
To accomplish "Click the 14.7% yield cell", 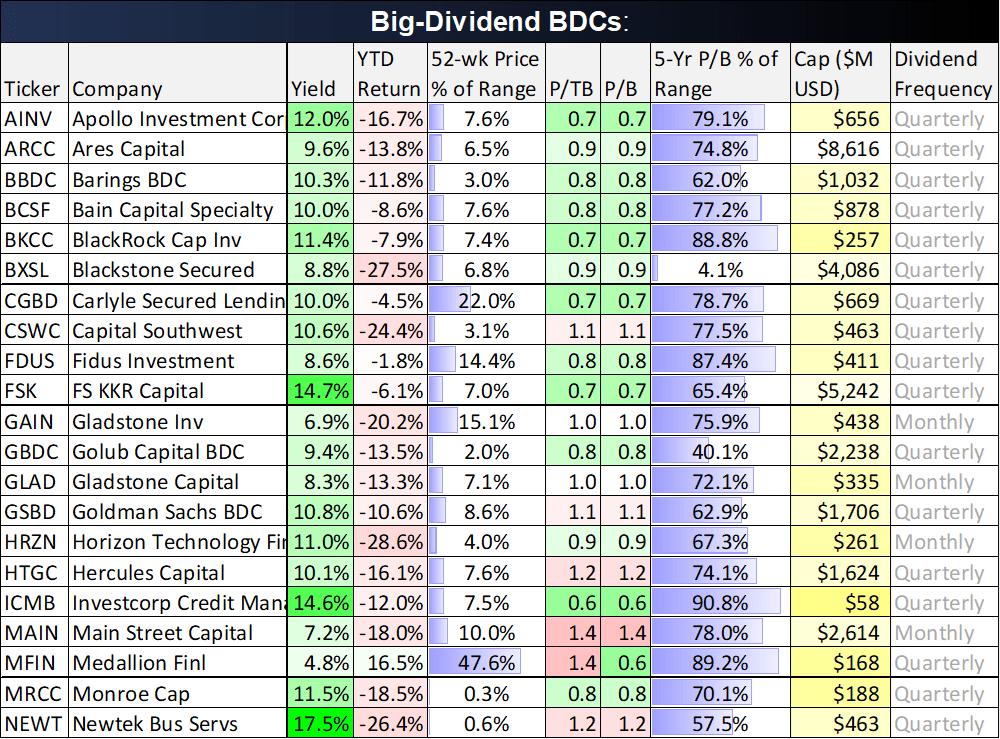I will (320, 391).
